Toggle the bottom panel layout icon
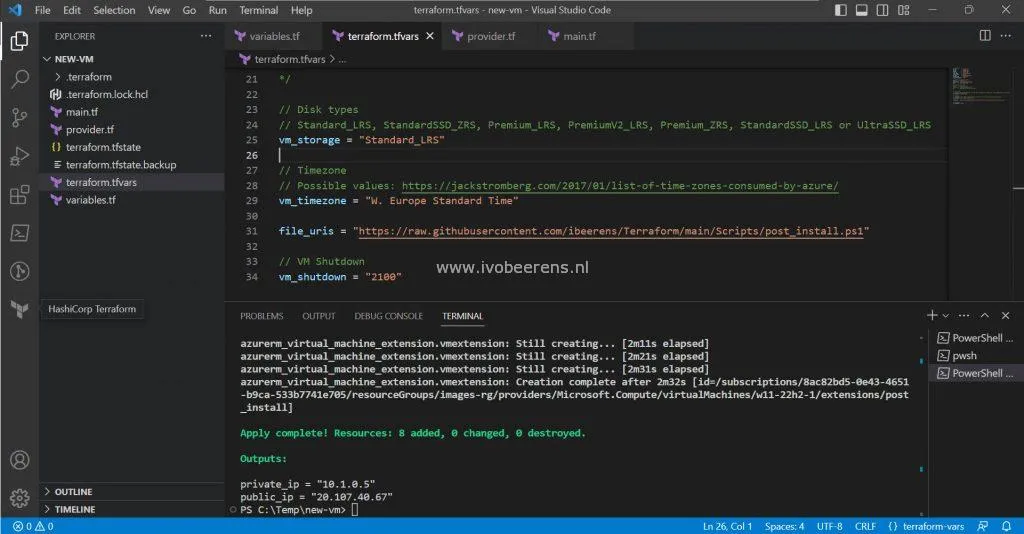 [x=862, y=10]
